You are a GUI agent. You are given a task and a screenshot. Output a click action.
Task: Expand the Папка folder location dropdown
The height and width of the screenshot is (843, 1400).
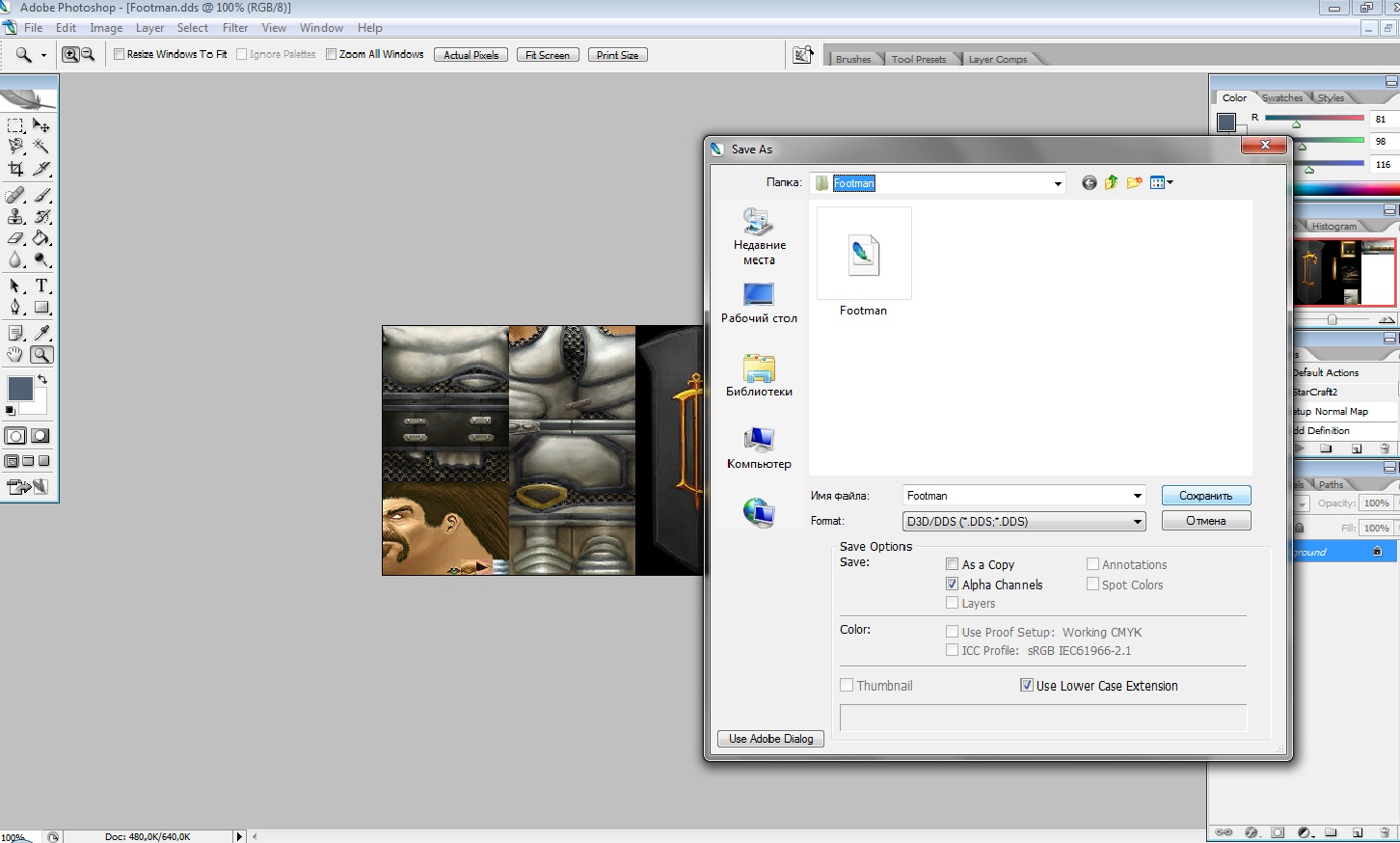coord(1058,183)
